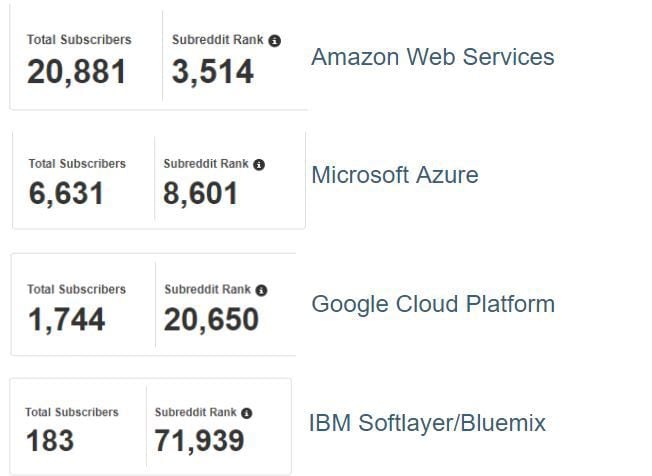Click Total Subscribers label in Google card
The height and width of the screenshot is (476, 652).
(77, 289)
